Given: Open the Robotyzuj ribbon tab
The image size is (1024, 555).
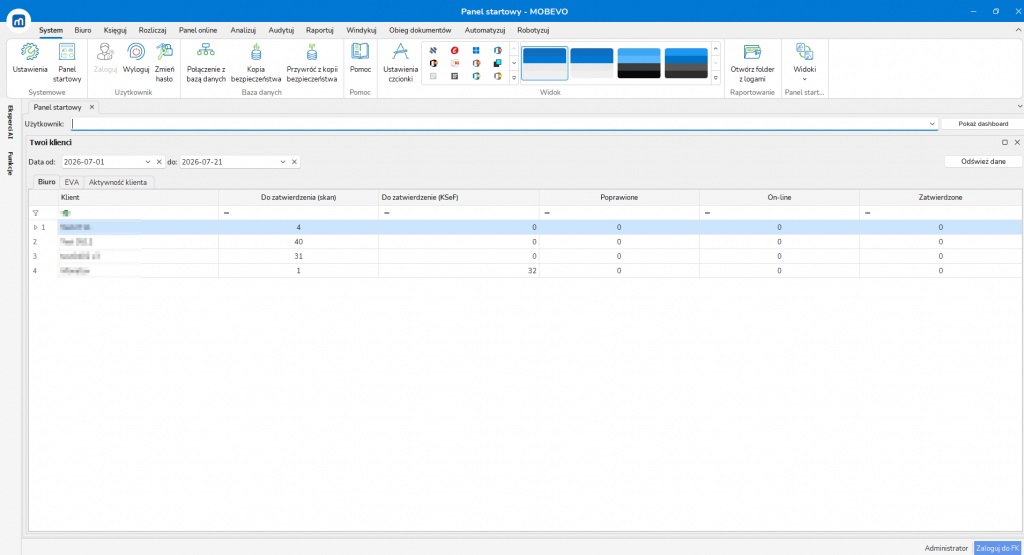Looking at the screenshot, I should pyautogui.click(x=533, y=30).
